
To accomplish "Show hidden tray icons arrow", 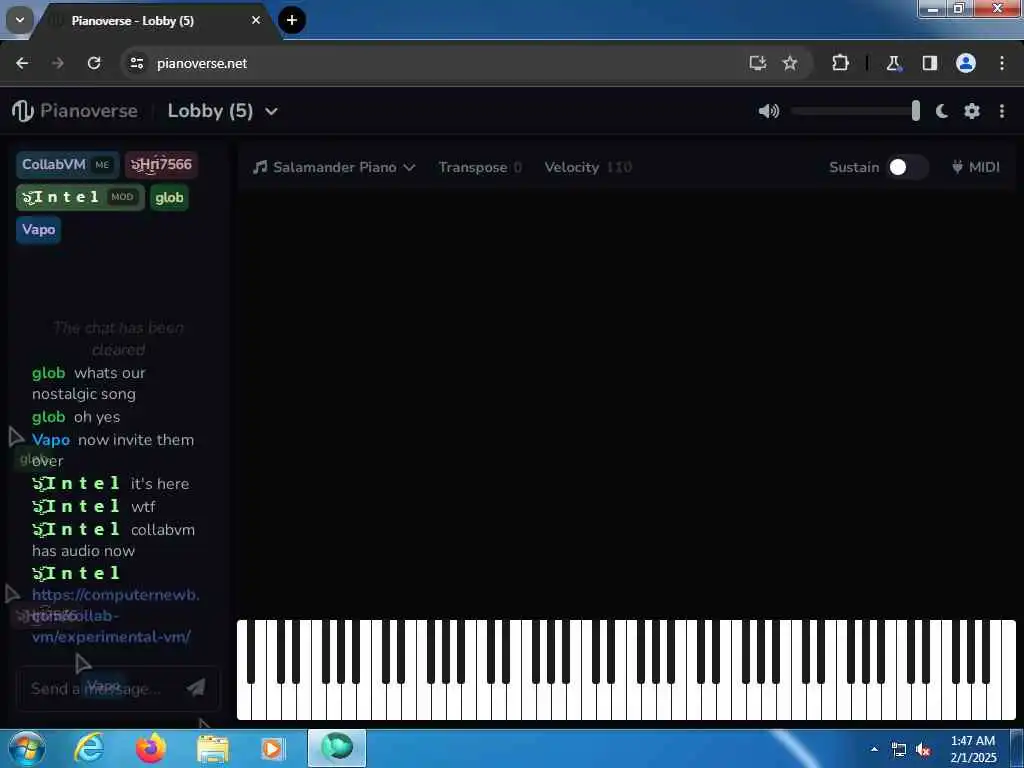I will click(874, 749).
